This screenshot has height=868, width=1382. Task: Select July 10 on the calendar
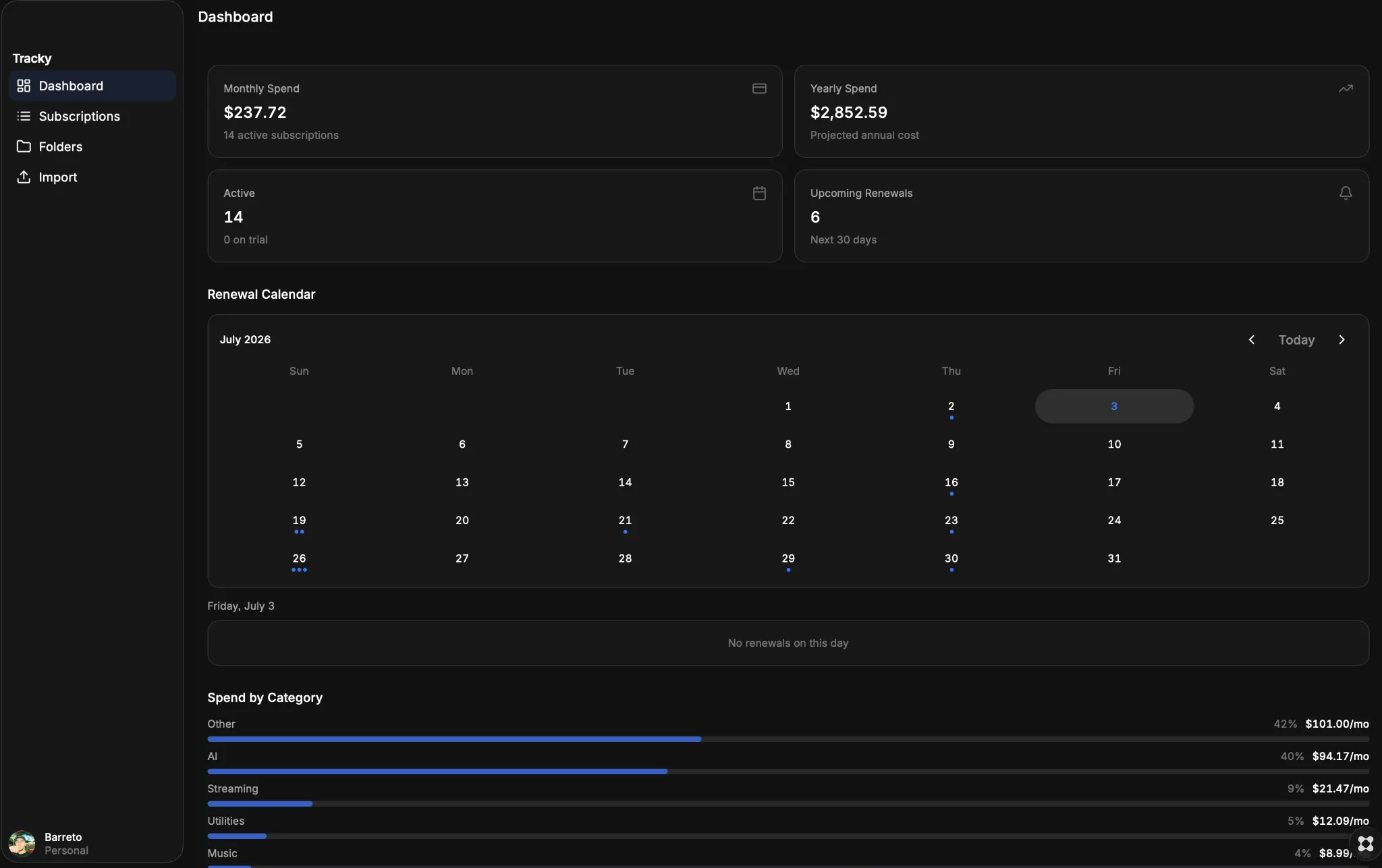[1114, 444]
